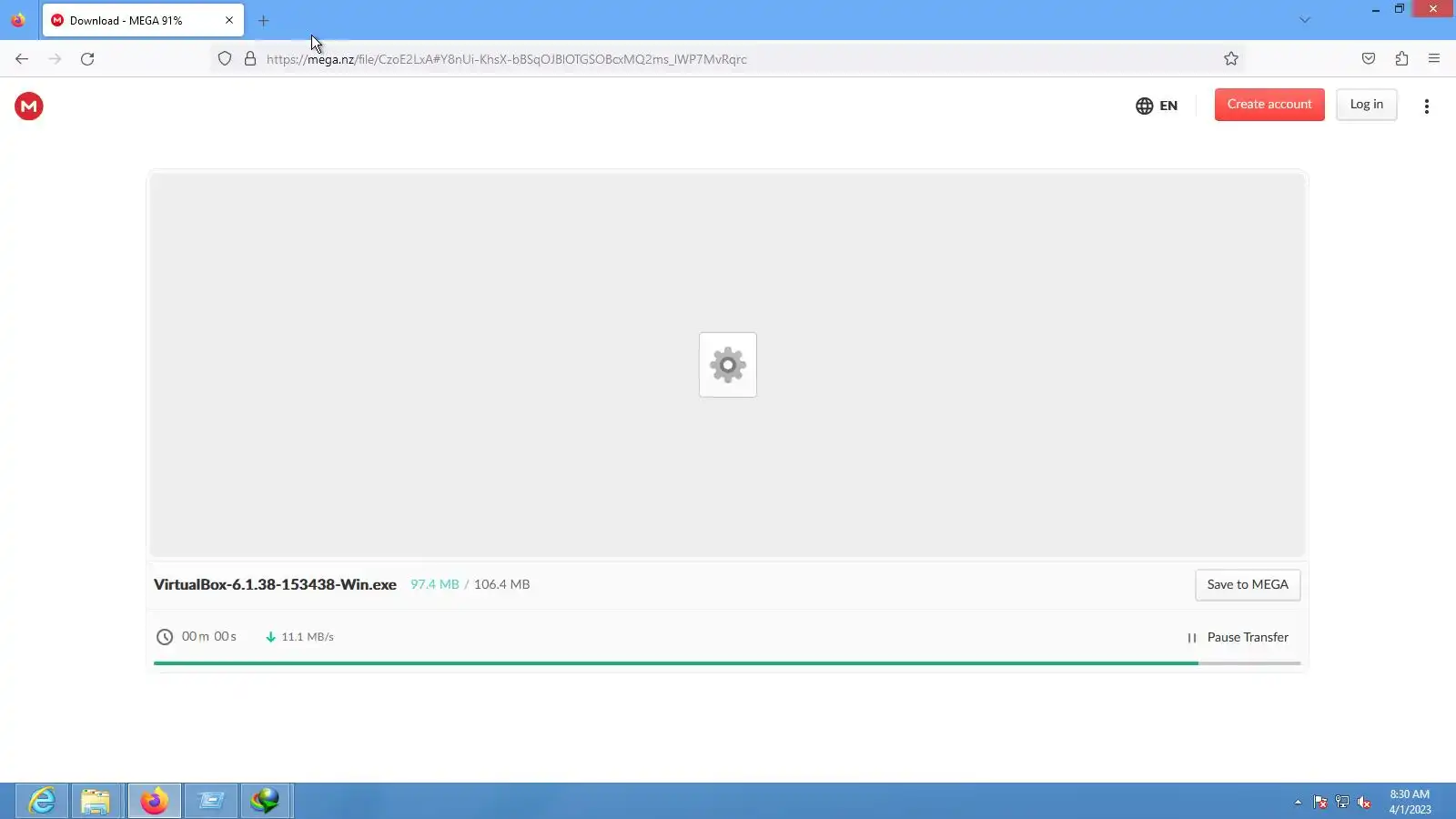This screenshot has width=1456, height=819.
Task: Click the Create account button
Action: tap(1269, 105)
